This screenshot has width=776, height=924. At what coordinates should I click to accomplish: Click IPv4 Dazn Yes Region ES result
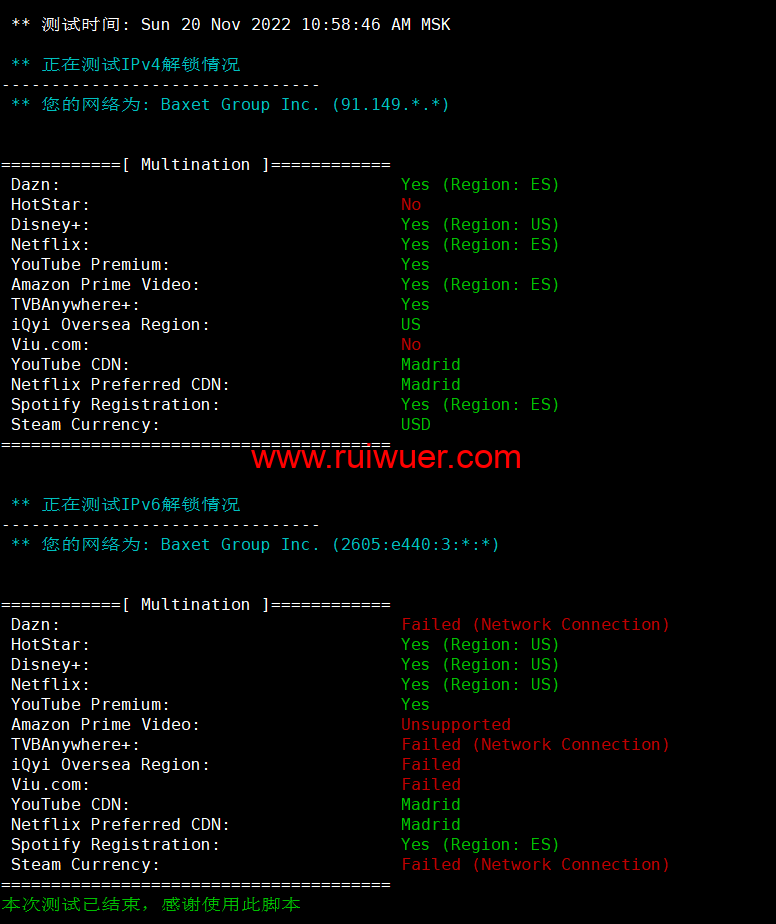tap(480, 184)
